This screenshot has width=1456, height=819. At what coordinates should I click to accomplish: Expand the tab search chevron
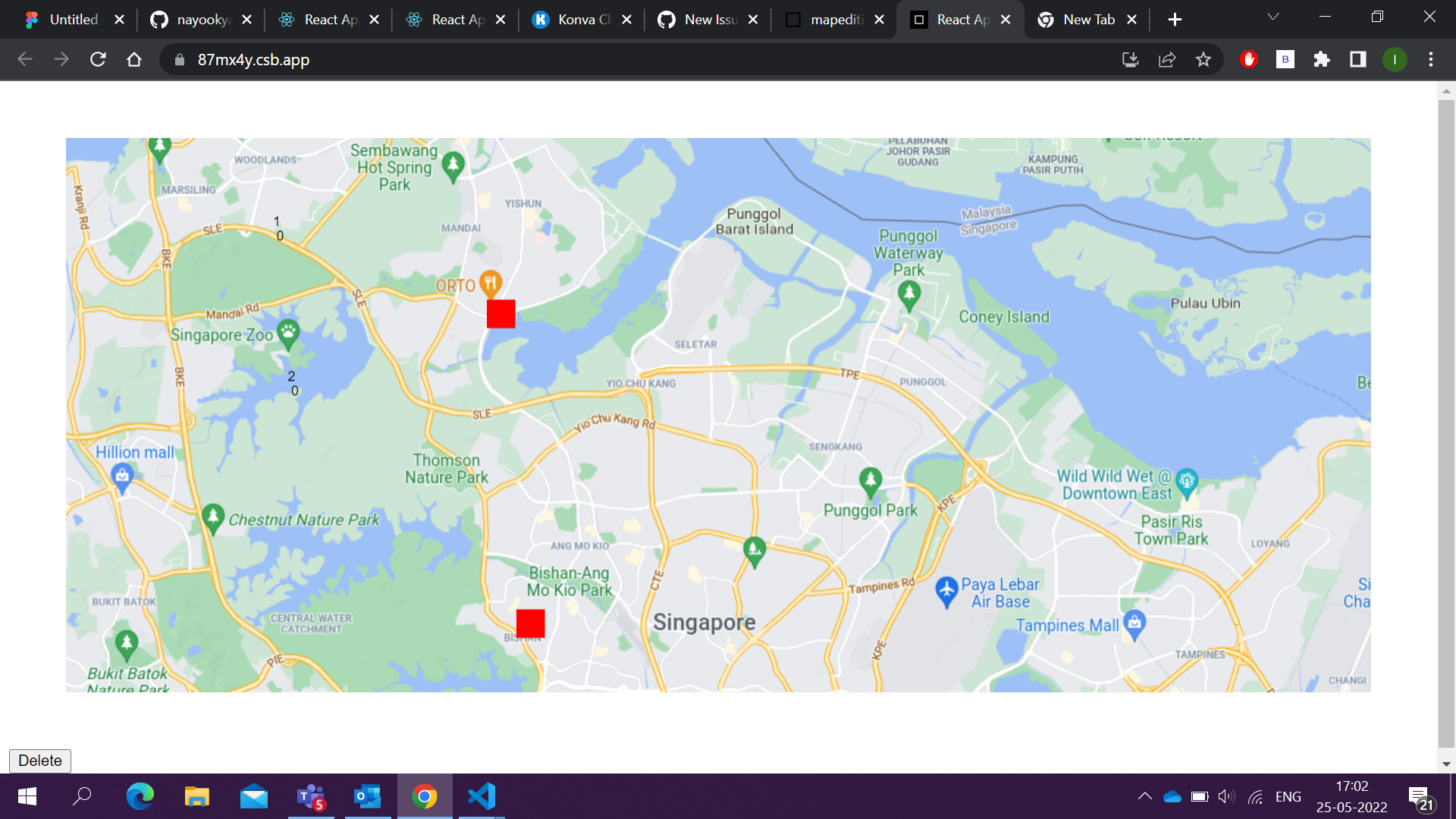[1273, 17]
